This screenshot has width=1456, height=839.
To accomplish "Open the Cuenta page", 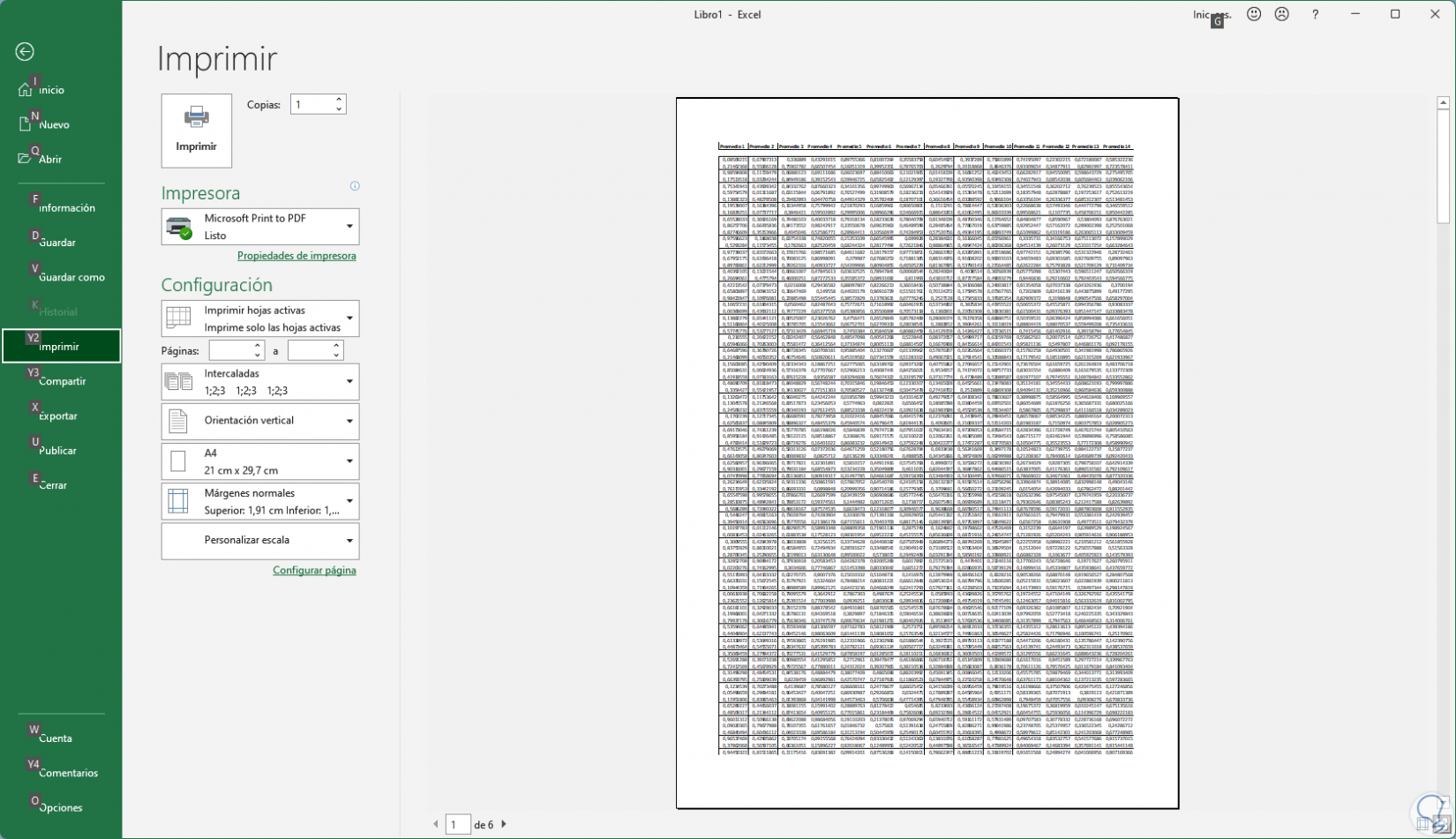I will [61, 738].
